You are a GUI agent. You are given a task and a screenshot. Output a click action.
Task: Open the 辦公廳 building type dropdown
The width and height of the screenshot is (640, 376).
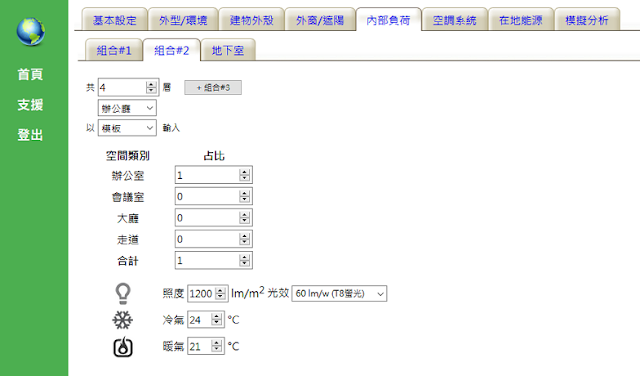click(127, 108)
